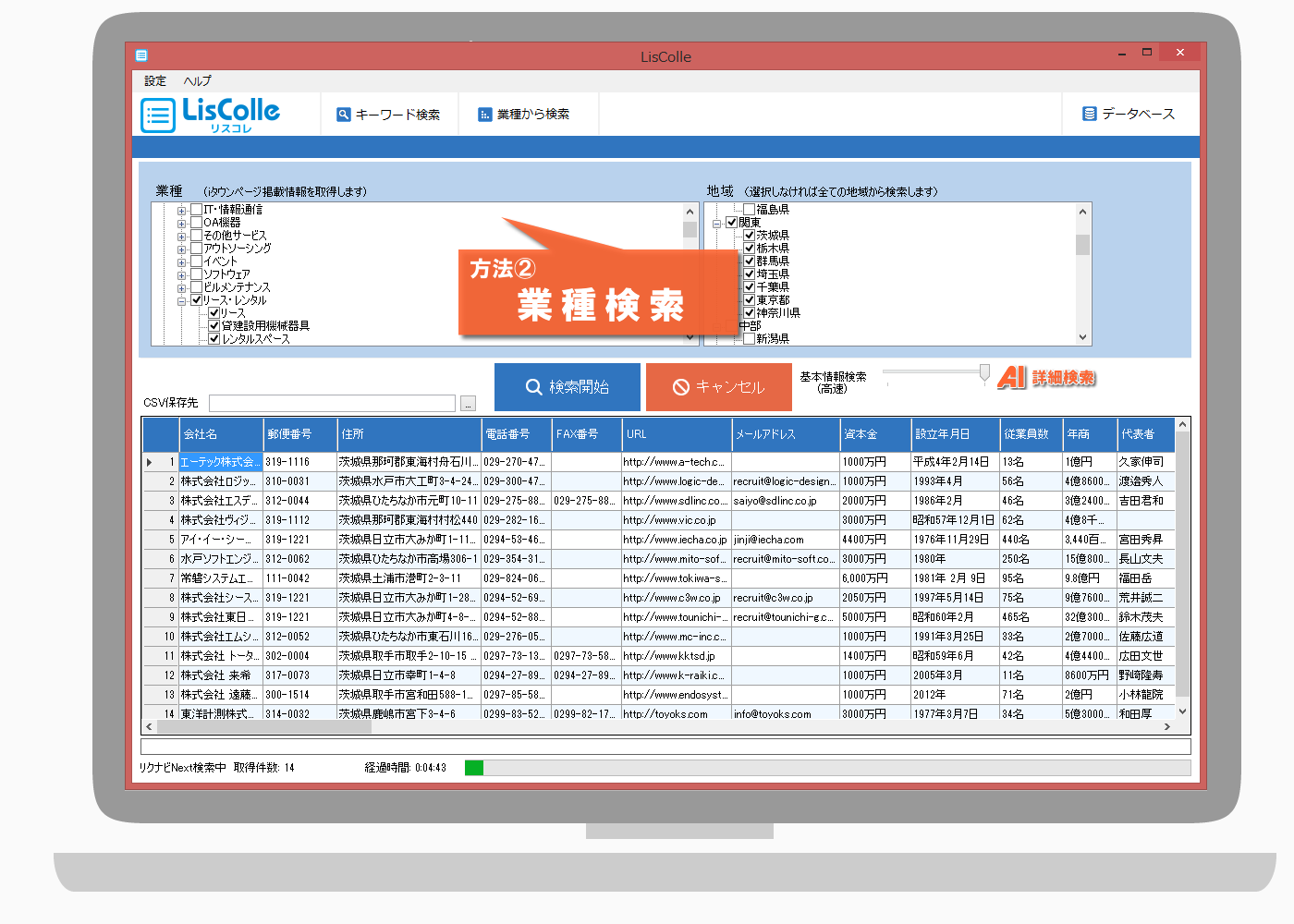Viewport: 1294px width, 924px height.
Task: Check the 新潟県 checkbox
Action: [750, 339]
